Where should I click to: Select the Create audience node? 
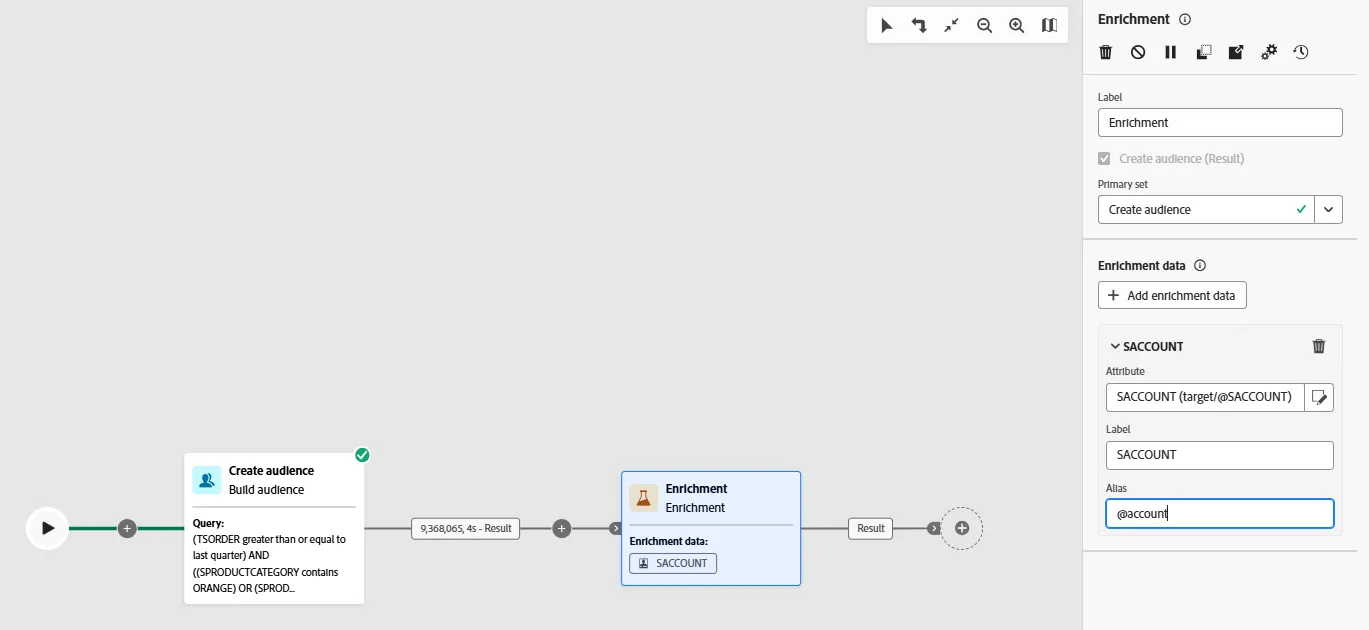(x=274, y=528)
